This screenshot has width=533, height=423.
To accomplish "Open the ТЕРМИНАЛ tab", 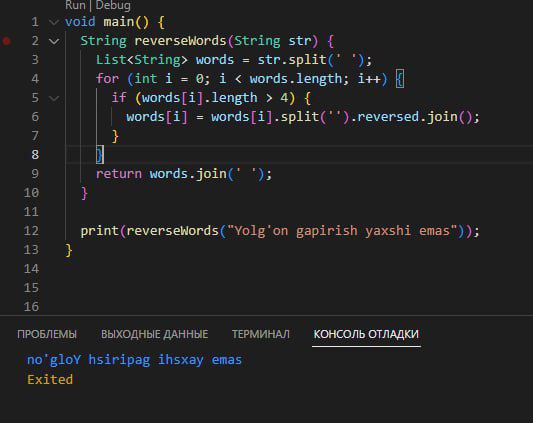I will tap(261, 334).
